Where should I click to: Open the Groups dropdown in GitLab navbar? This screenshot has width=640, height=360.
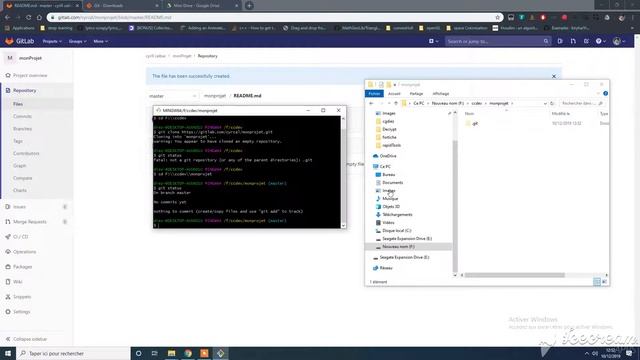pos(77,41)
